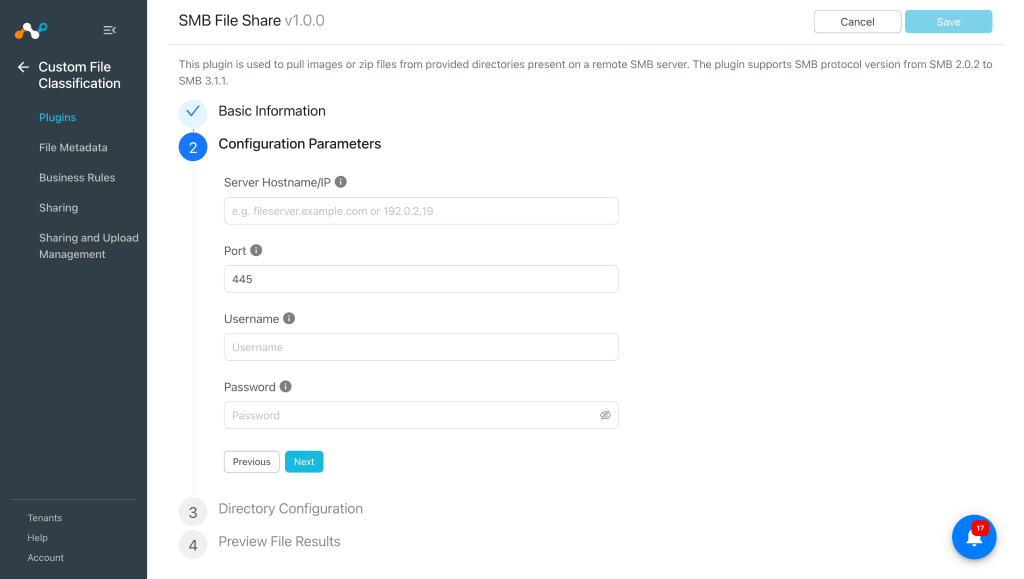This screenshot has height=579, width=1024.
Task: Click the Previous button
Action: click(x=251, y=462)
